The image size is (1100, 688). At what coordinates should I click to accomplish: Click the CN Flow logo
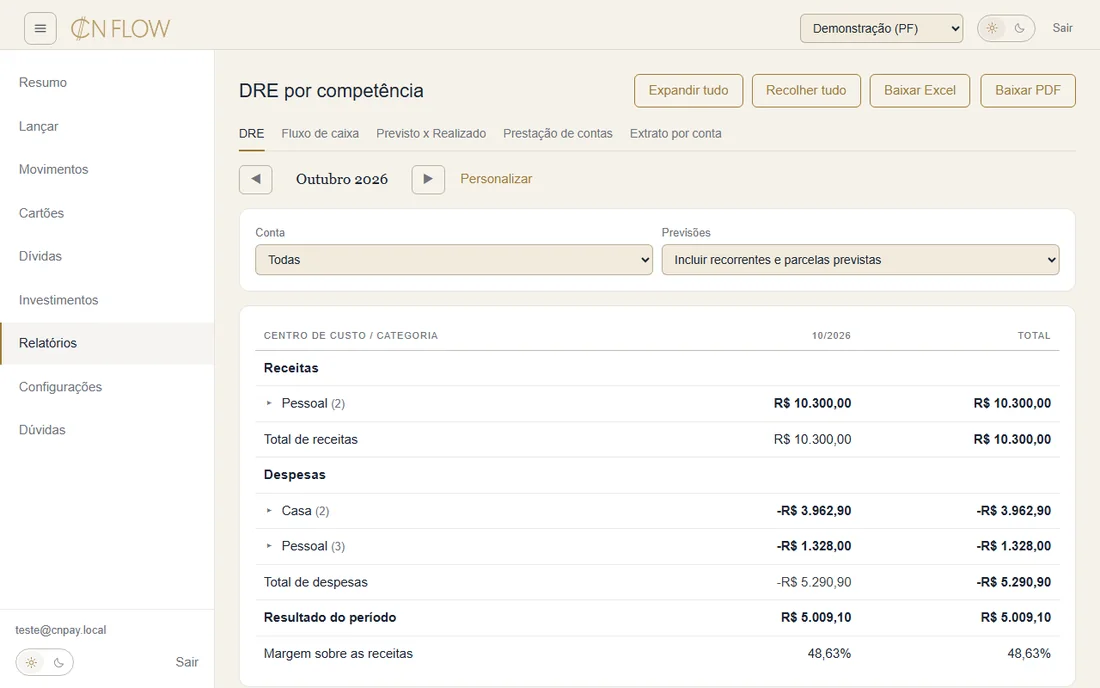[x=120, y=29]
